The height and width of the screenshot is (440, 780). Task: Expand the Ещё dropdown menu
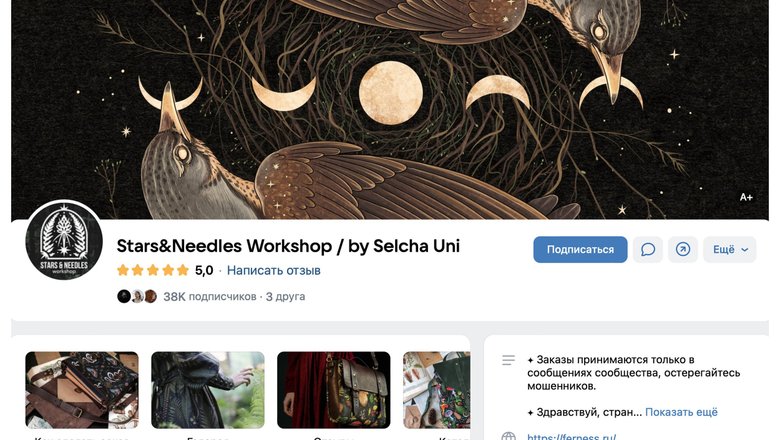[x=729, y=249]
